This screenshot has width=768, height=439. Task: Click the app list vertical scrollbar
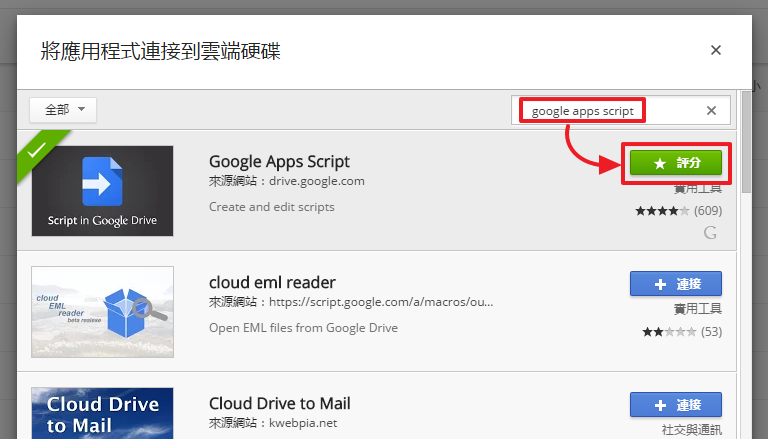[x=746, y=140]
